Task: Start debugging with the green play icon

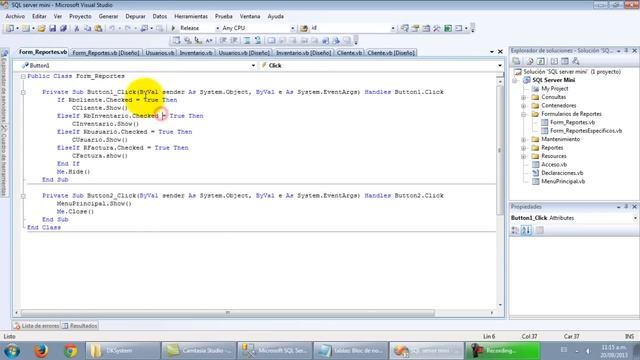Action: (x=173, y=28)
